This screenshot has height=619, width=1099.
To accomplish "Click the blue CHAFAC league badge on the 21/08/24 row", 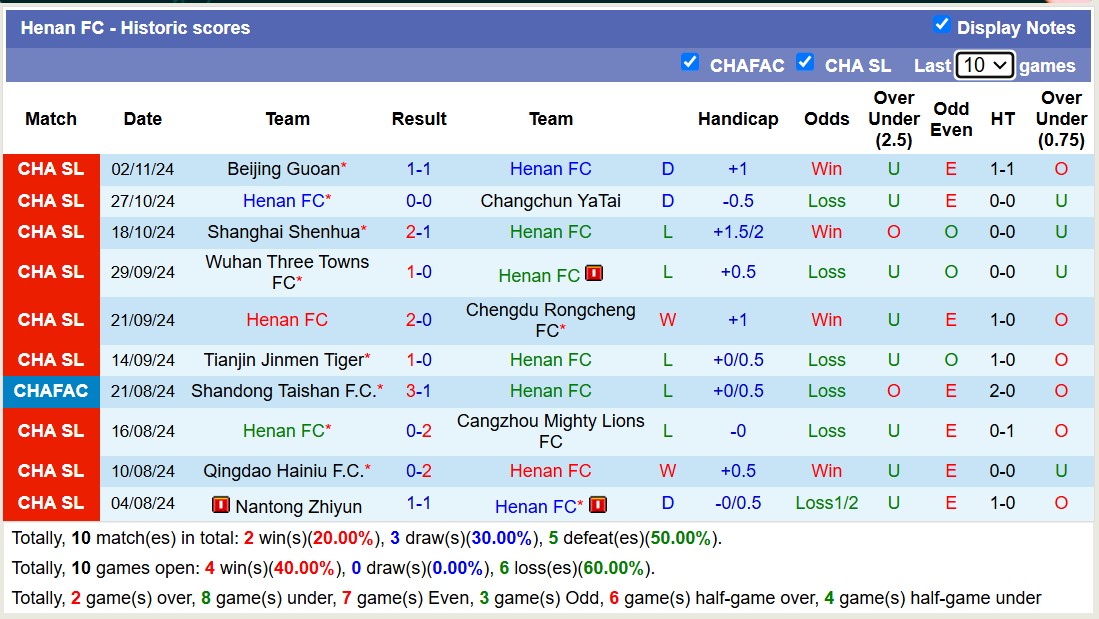I will 51,391.
